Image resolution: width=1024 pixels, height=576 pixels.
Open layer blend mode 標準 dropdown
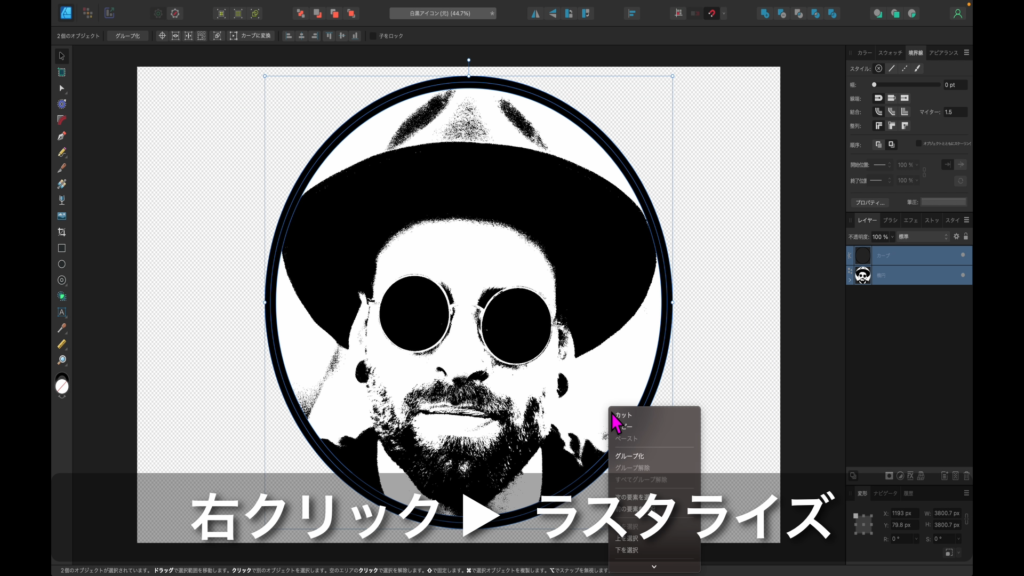click(922, 236)
